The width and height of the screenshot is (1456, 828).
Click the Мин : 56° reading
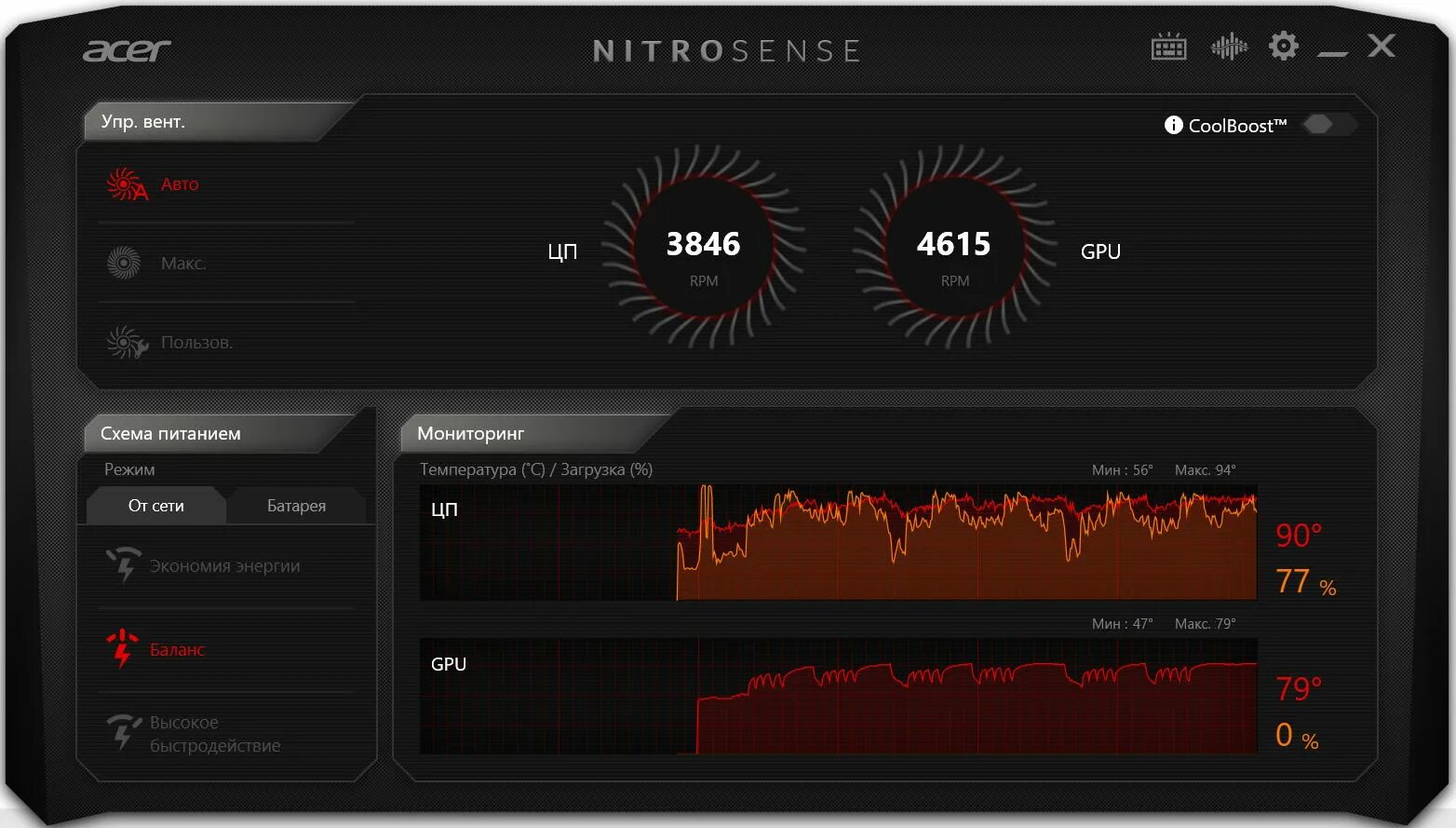1122,470
